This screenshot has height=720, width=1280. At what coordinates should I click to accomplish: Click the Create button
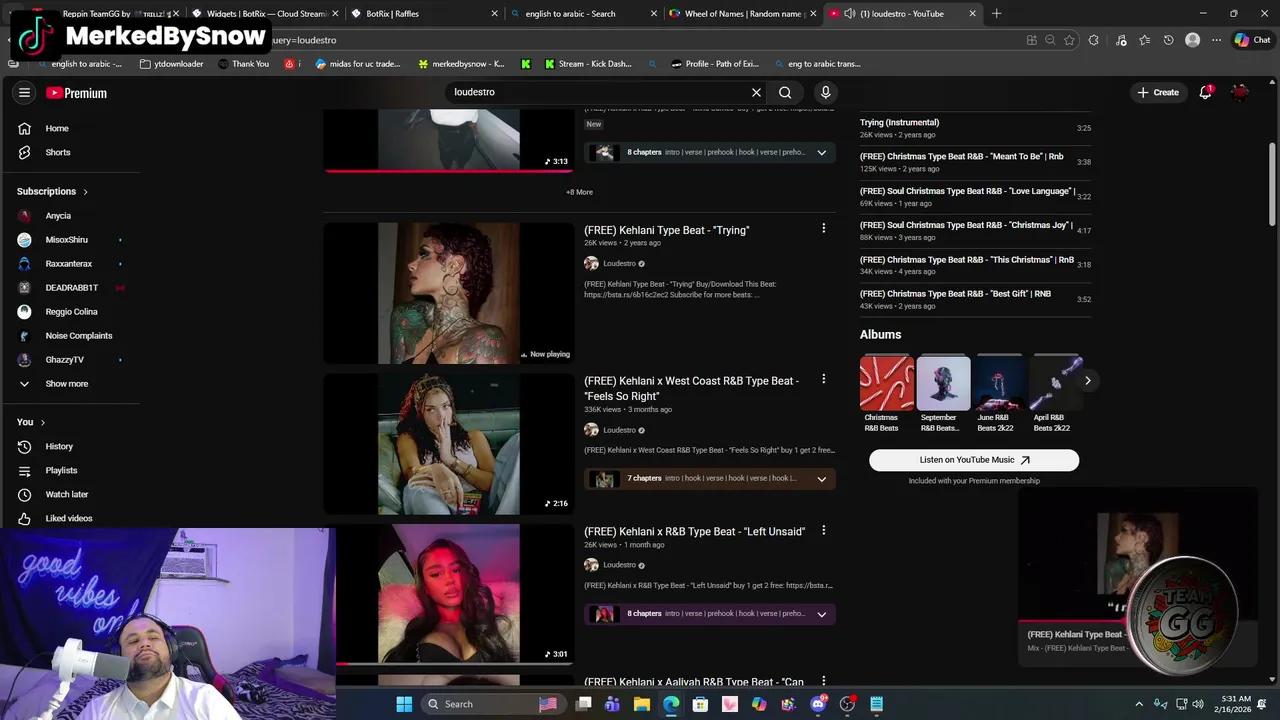[x=1158, y=92]
